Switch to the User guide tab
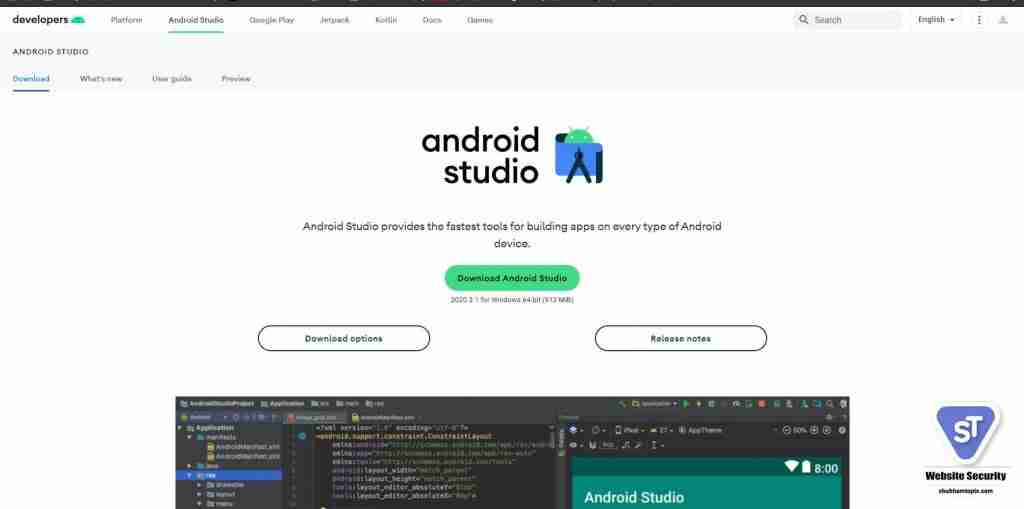 [172, 78]
